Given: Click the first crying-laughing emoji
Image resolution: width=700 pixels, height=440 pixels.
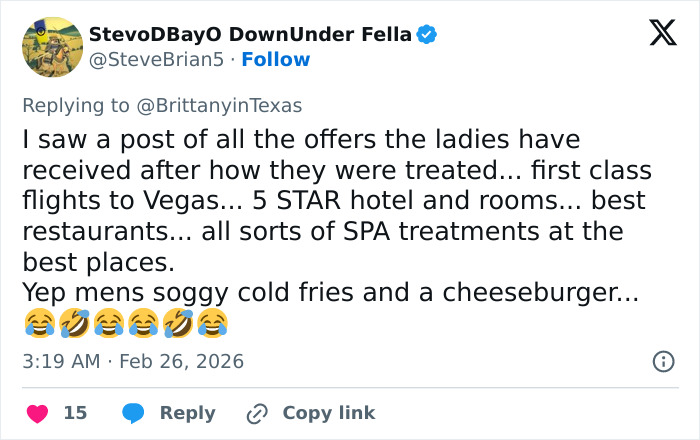Looking at the screenshot, I should (36, 323).
